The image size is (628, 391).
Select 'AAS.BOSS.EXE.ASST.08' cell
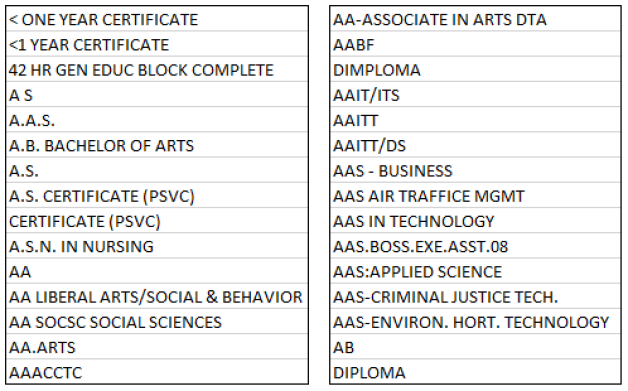(475, 246)
